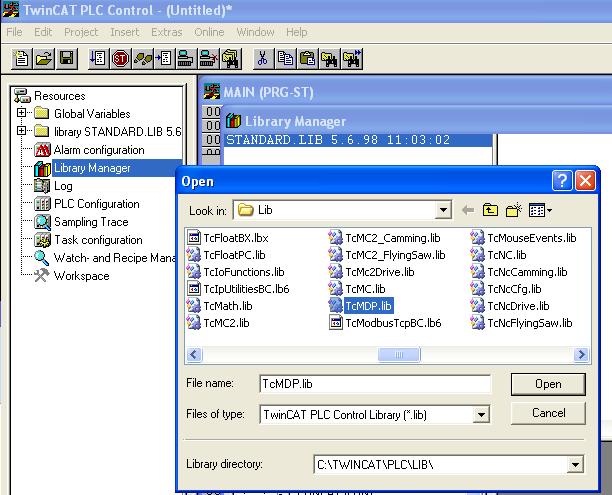Click the Cut scissors toolbar icon

[263, 59]
